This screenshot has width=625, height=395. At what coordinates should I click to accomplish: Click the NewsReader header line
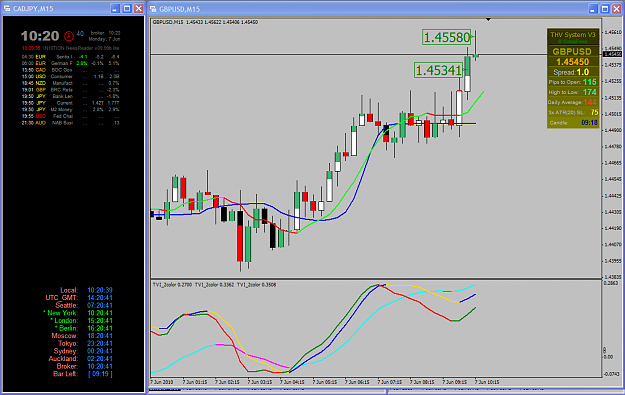(x=71, y=48)
